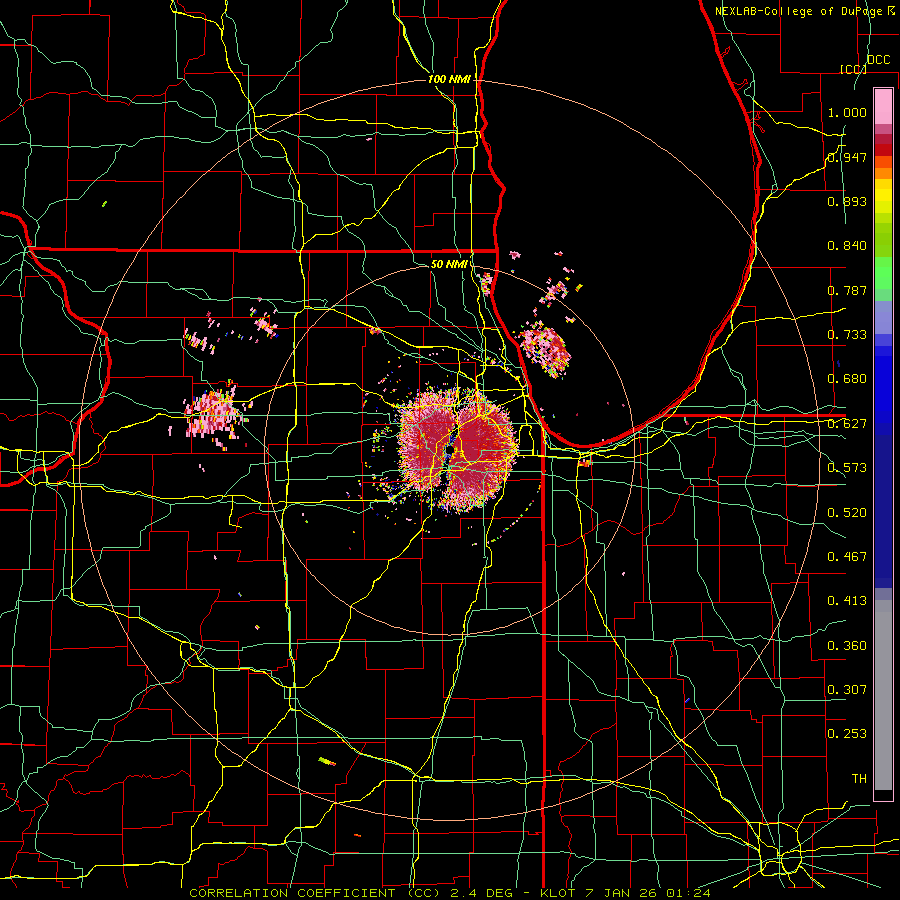Select the 0.520 scale value

[847, 513]
